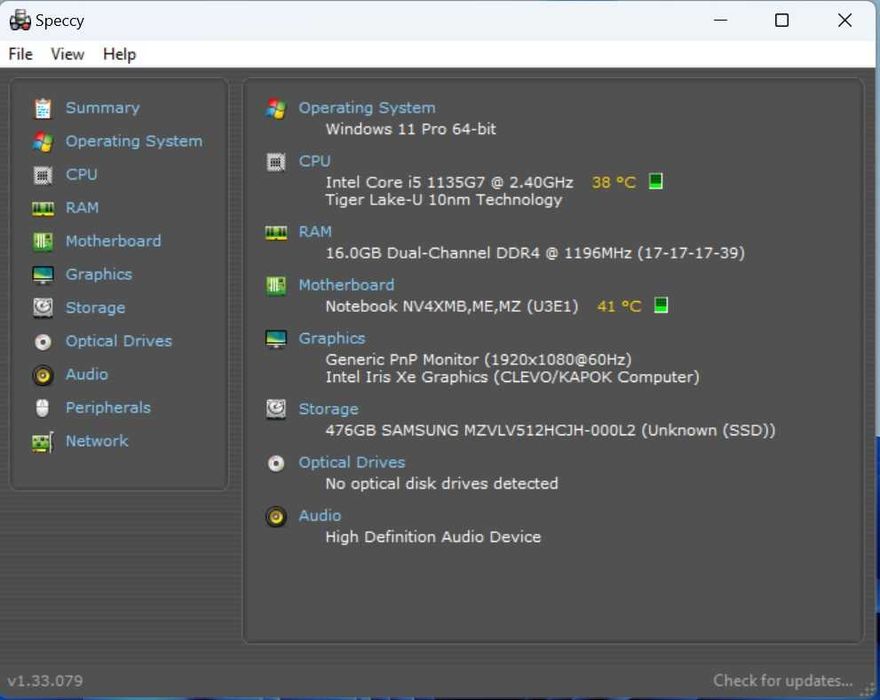Click motherboard temperature value 41 °C

point(619,306)
